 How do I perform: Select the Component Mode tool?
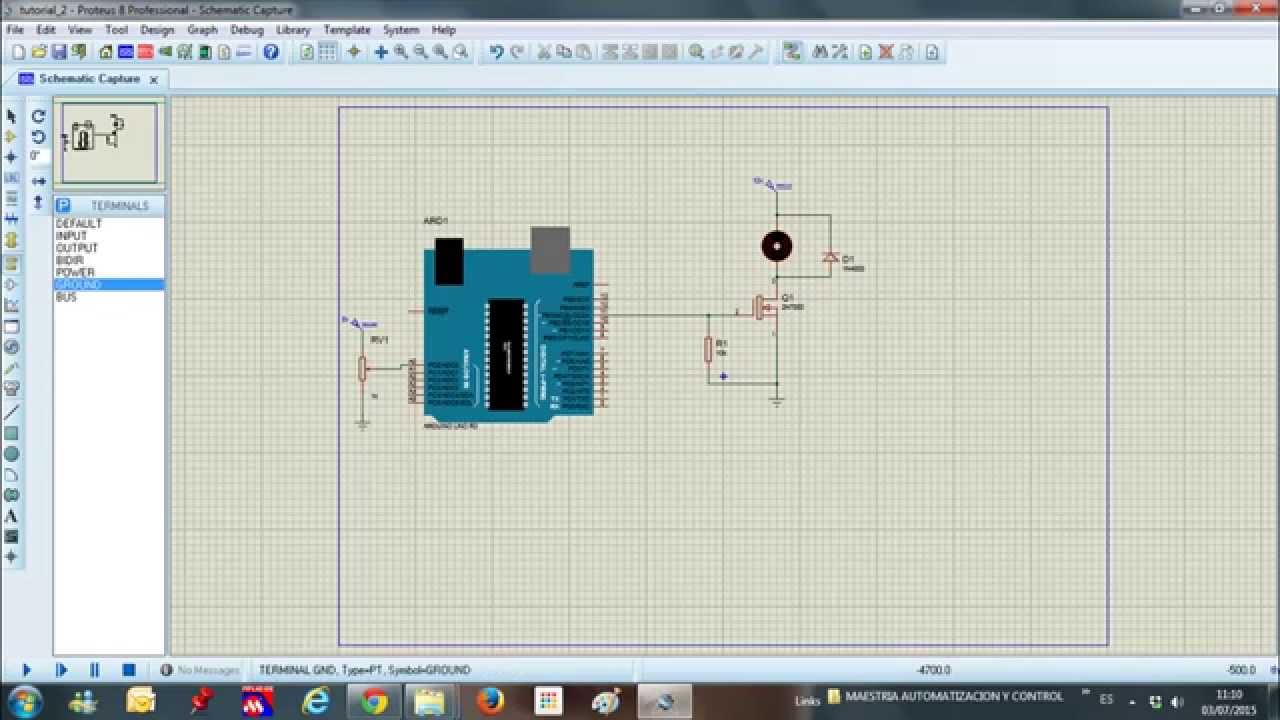(12, 137)
